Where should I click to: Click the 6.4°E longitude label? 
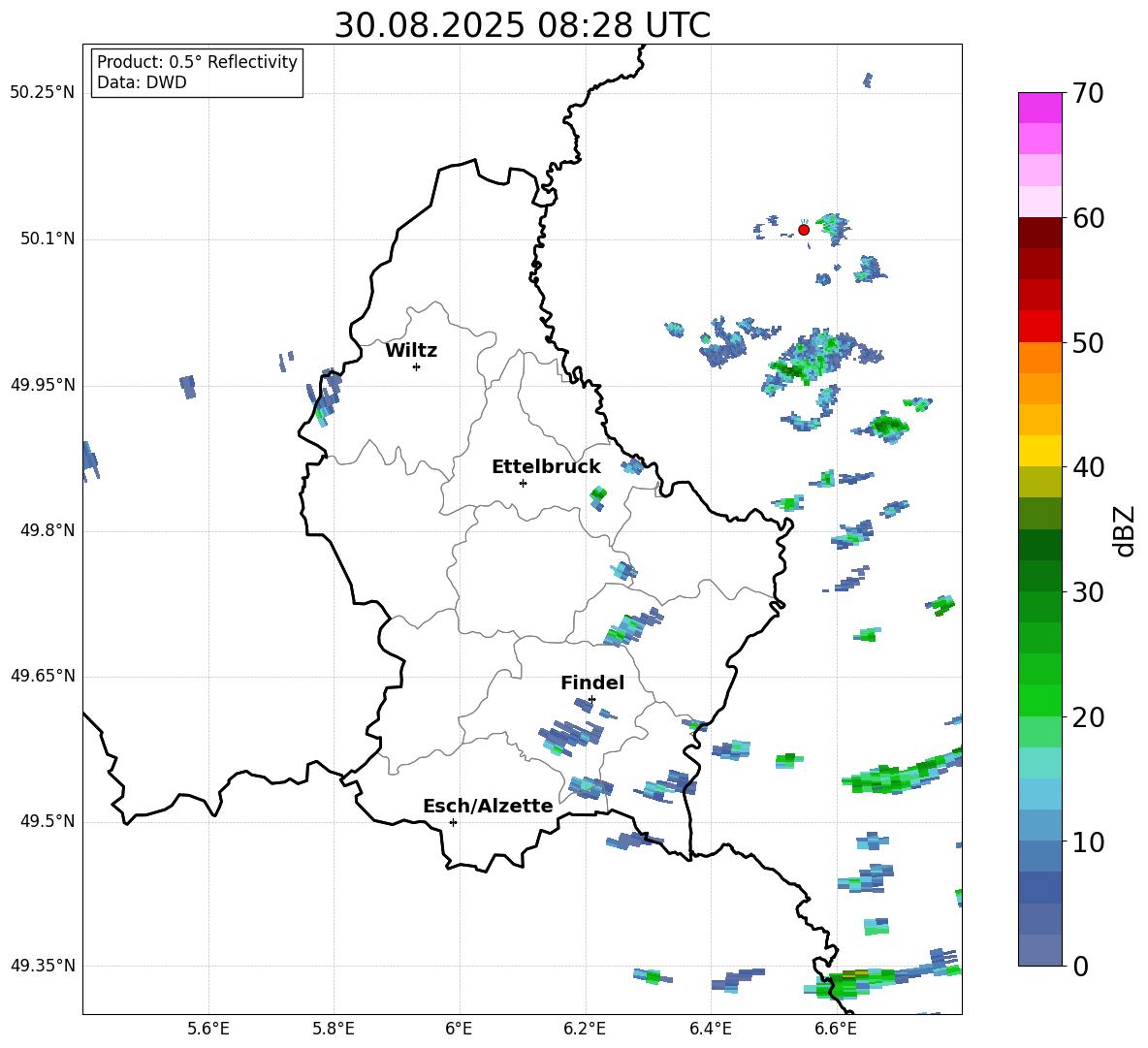710,1029
